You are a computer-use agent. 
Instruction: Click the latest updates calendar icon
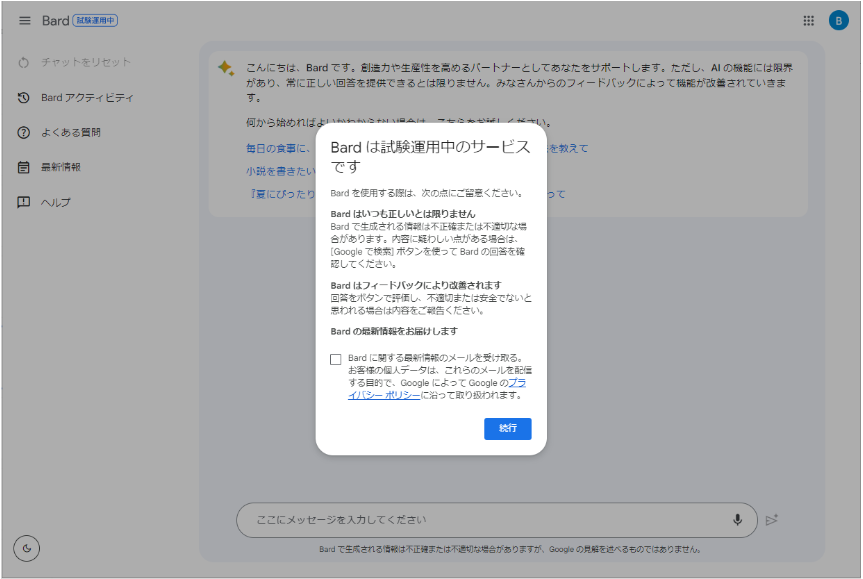click(24, 167)
